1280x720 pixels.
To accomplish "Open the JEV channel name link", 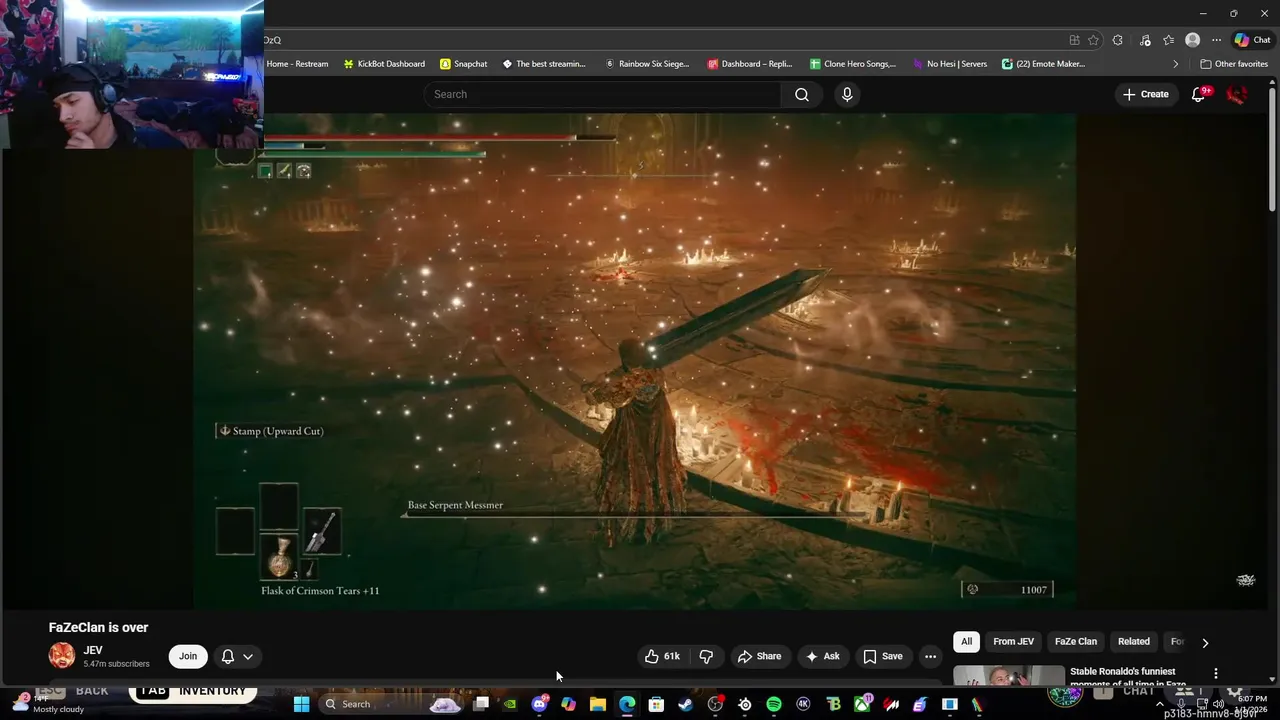I will tap(93, 650).
